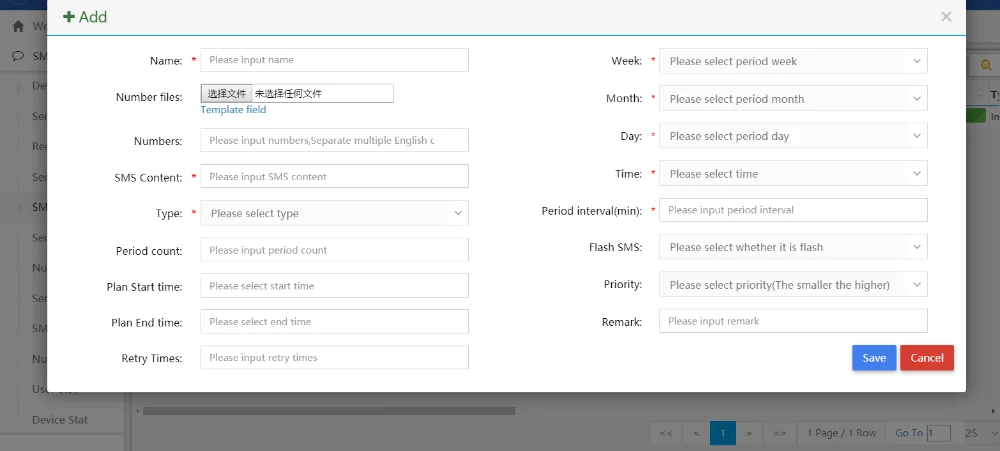Click the SMS Content input field
The height and width of the screenshot is (451, 1000).
(x=334, y=177)
